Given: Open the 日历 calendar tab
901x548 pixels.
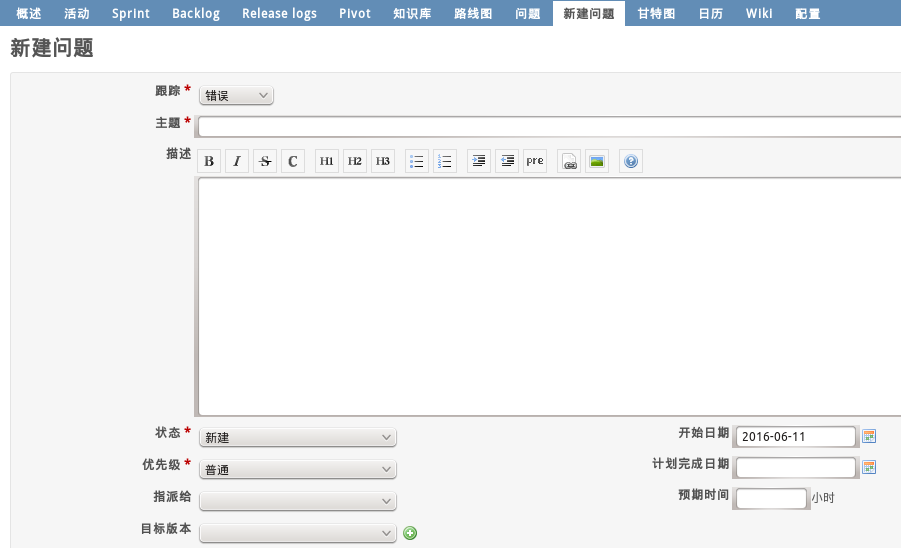Looking at the screenshot, I should pos(711,13).
